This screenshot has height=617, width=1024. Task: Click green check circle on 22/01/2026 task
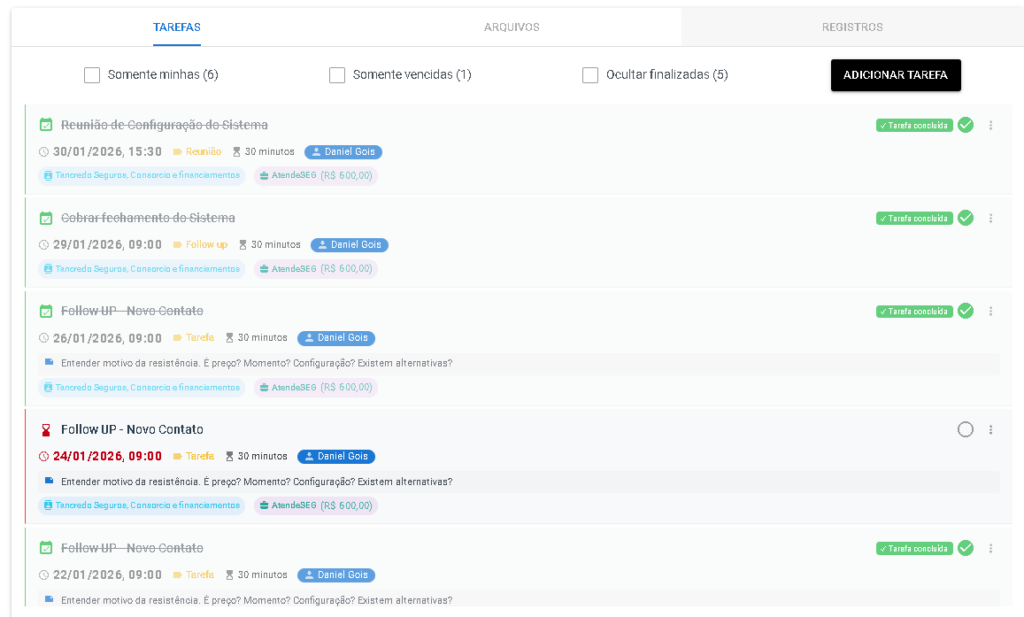(x=965, y=548)
